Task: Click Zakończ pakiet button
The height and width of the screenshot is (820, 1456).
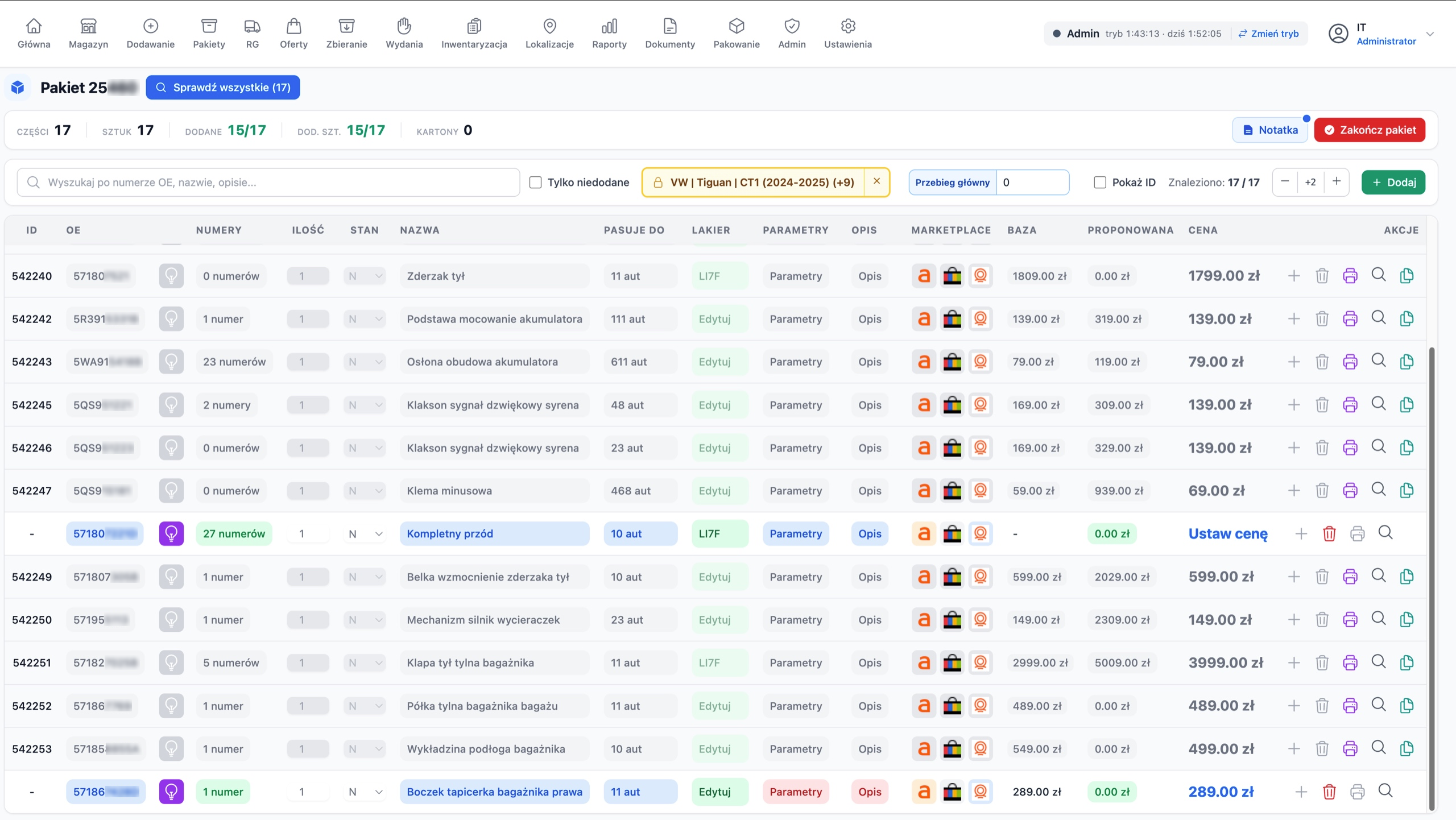Action: tap(1370, 130)
